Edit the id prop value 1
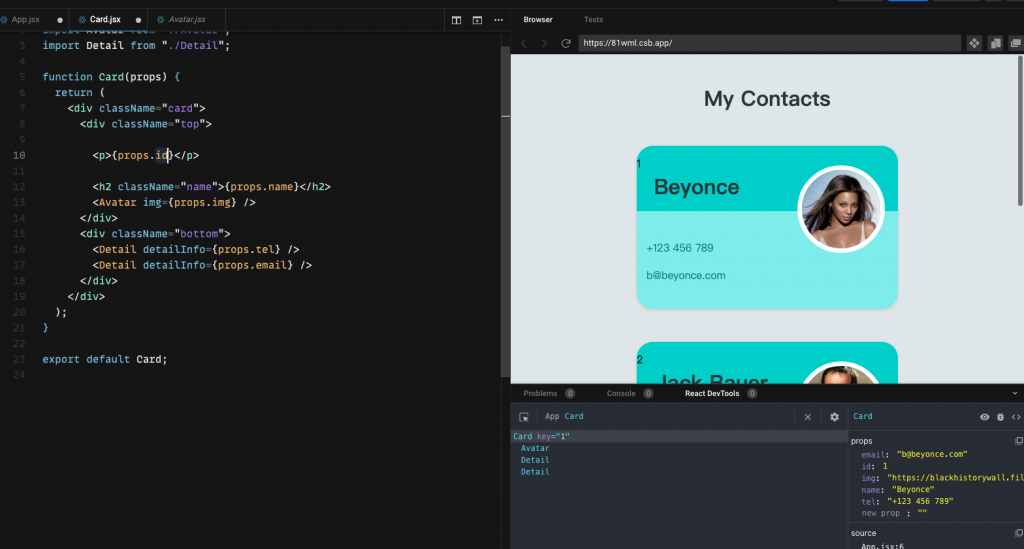The height and width of the screenshot is (549, 1024). [x=885, y=466]
